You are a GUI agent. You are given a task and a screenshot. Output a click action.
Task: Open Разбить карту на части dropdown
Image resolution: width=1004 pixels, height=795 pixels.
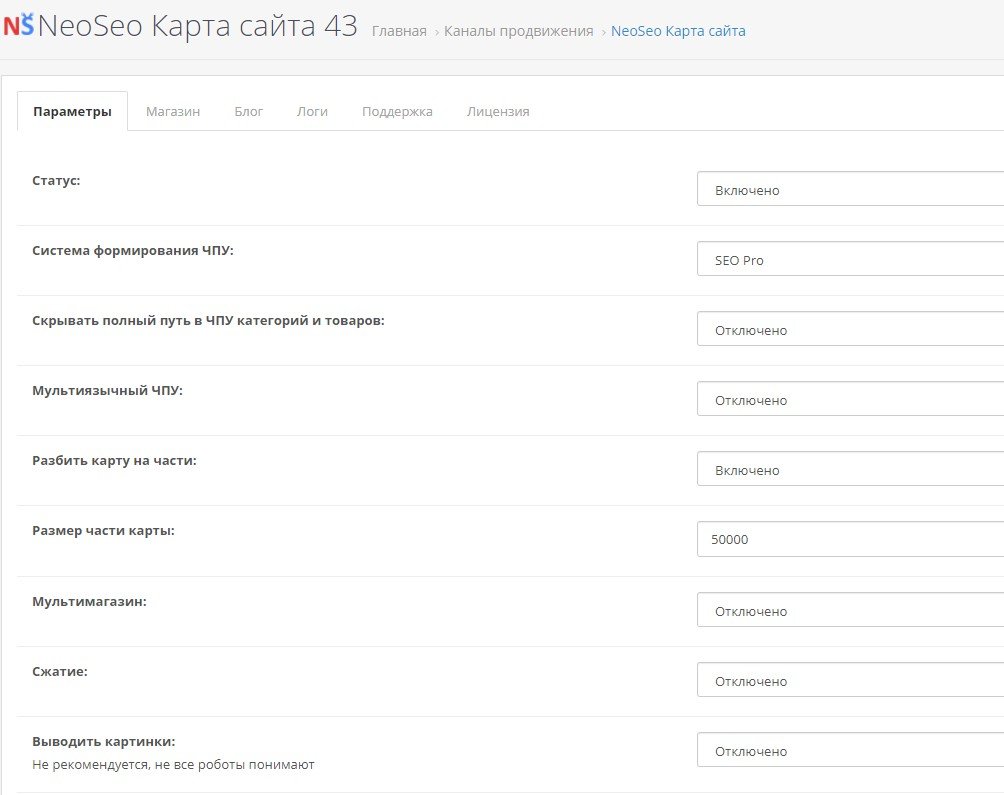[x=850, y=469]
